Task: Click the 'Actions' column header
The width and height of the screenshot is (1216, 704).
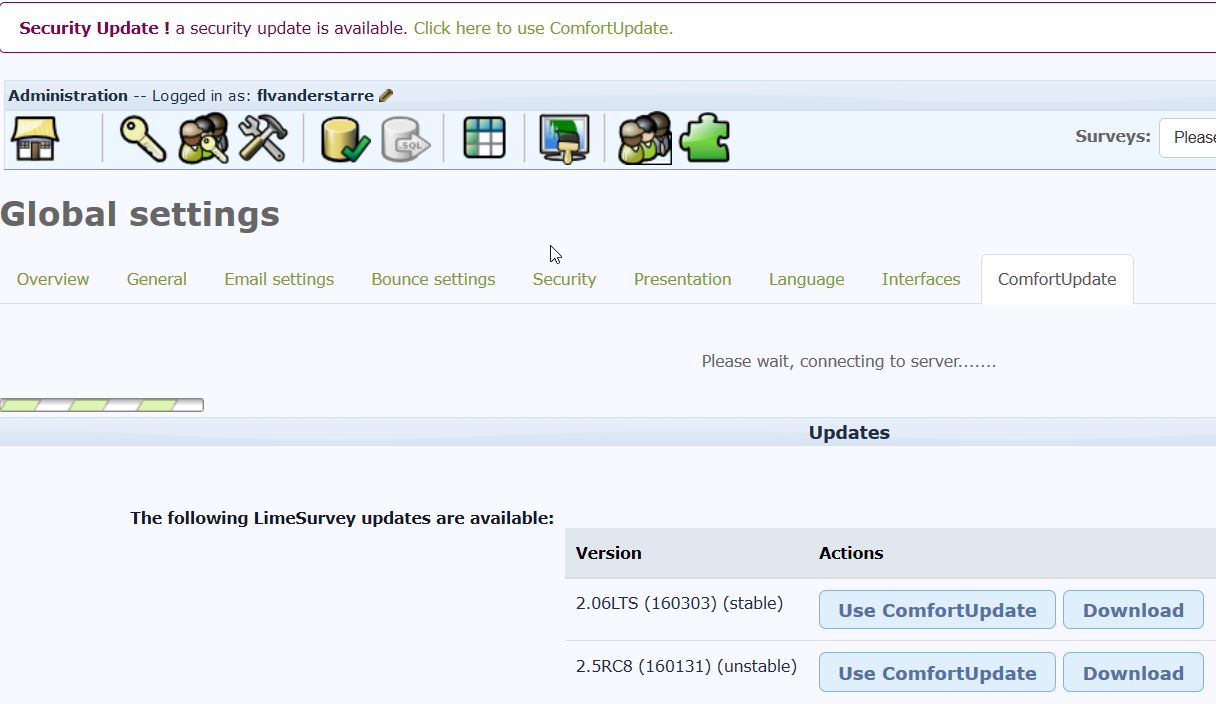Action: (851, 553)
